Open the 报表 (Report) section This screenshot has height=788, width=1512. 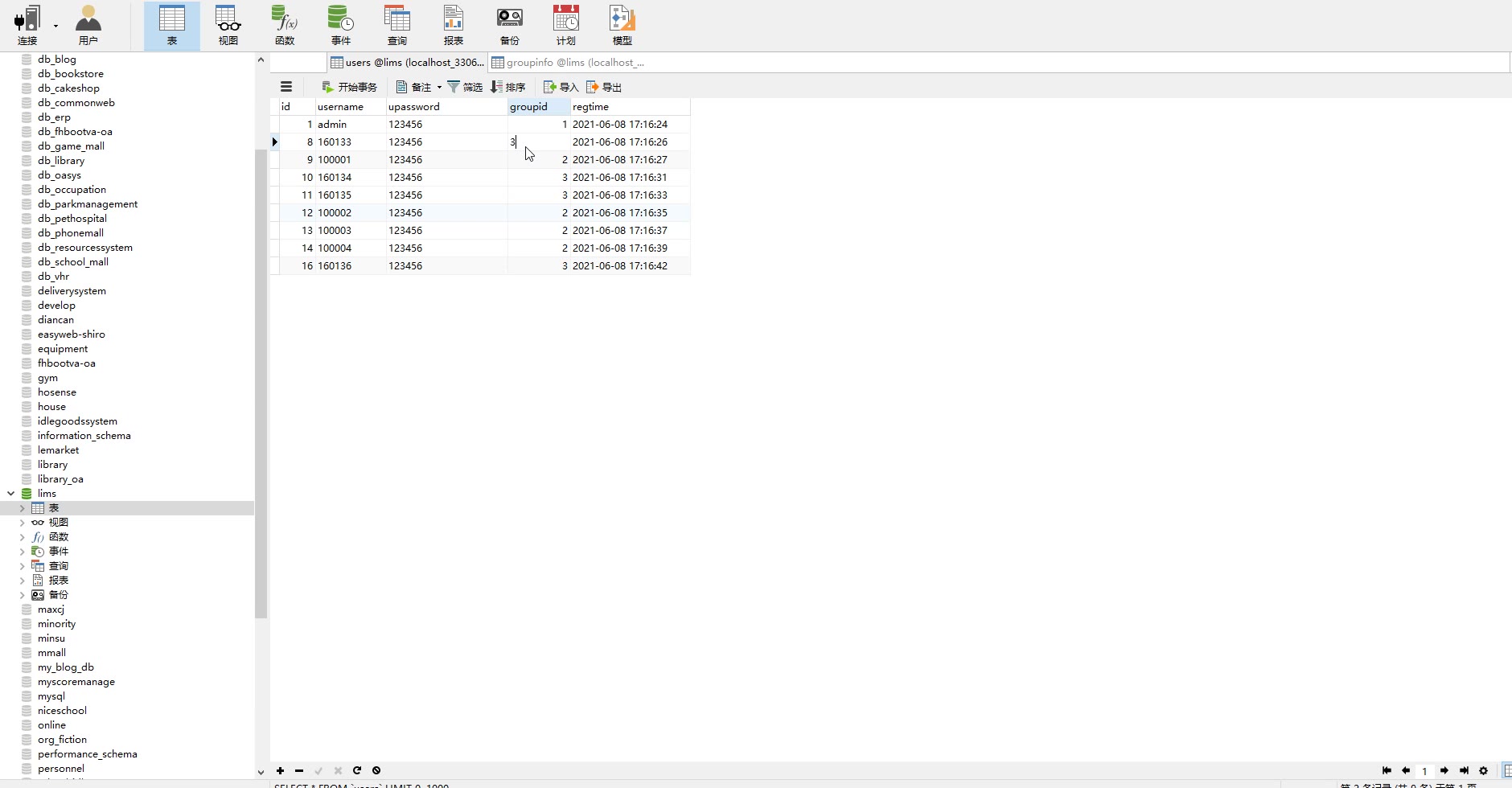[454, 25]
